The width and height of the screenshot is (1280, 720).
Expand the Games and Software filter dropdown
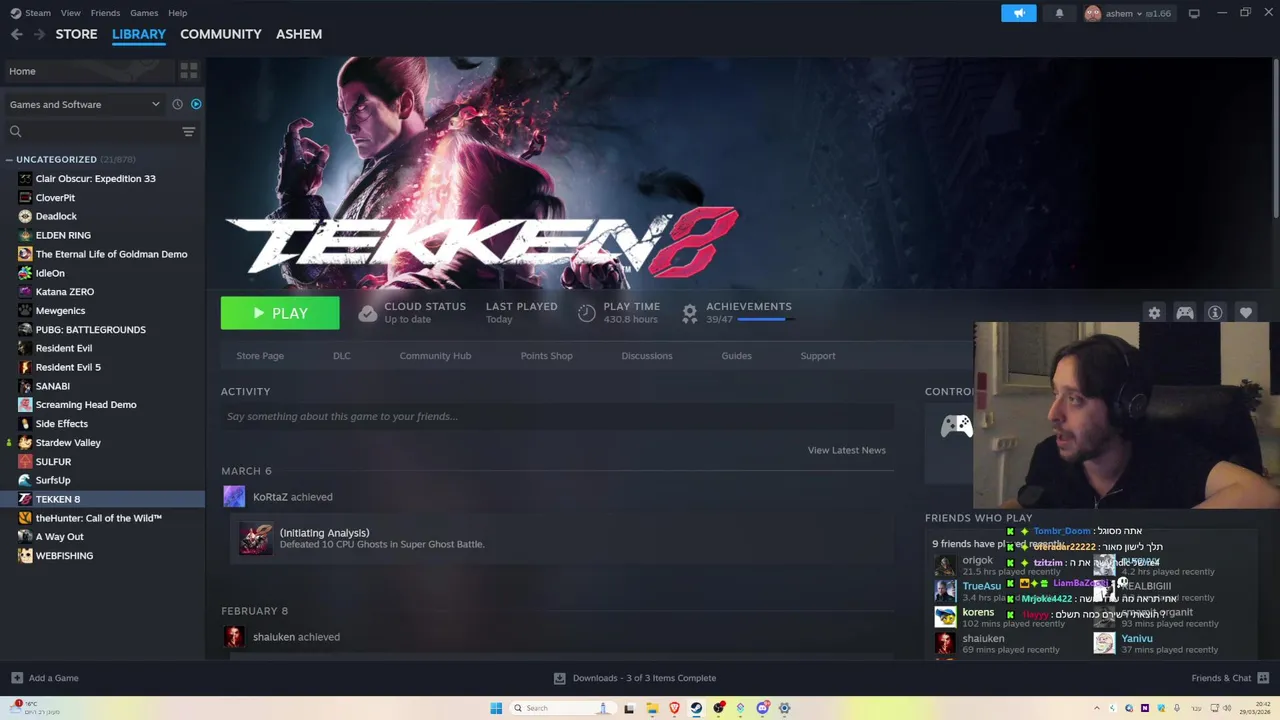(84, 104)
